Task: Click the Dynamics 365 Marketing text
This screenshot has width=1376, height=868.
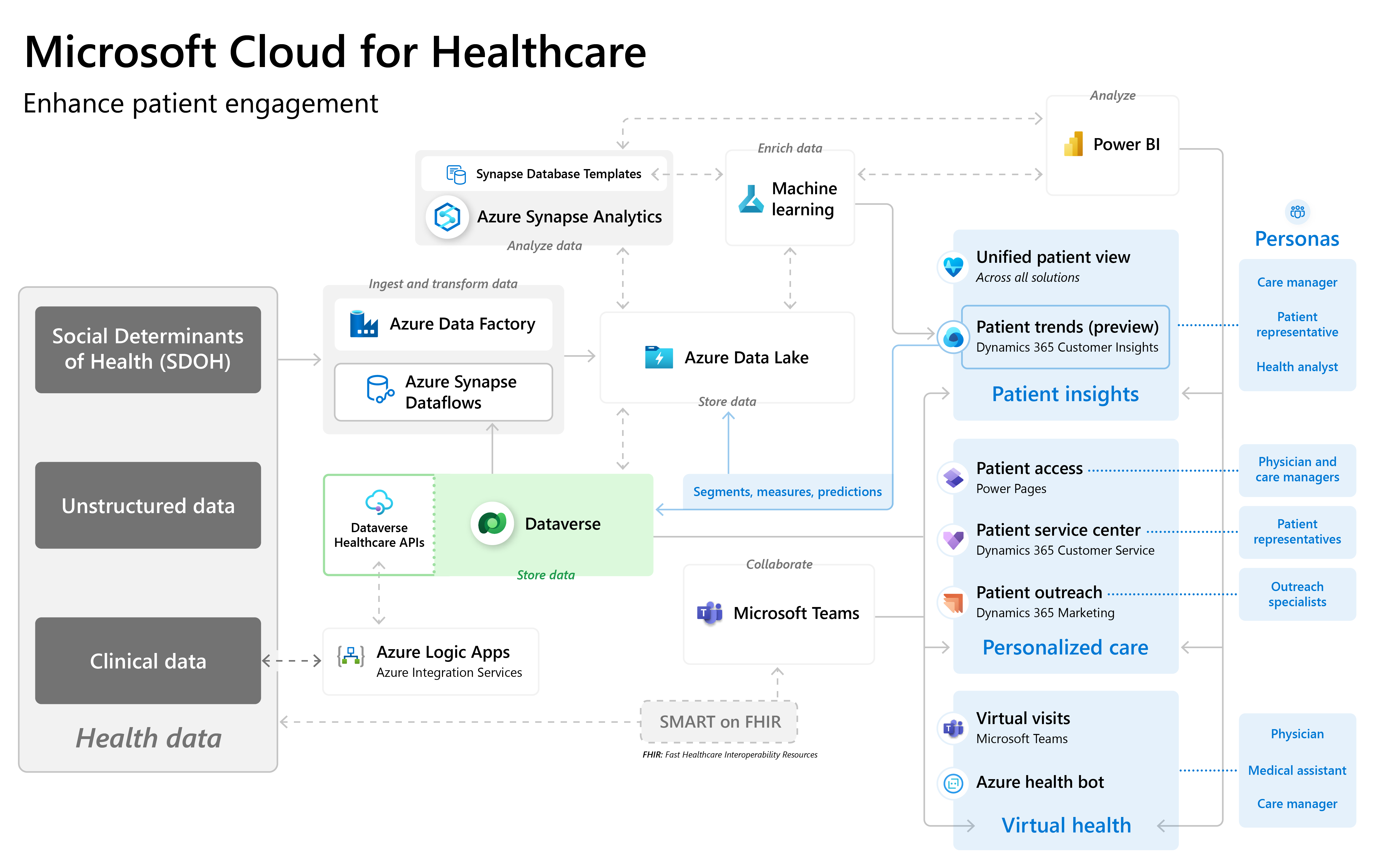Action: pyautogui.click(x=1045, y=613)
